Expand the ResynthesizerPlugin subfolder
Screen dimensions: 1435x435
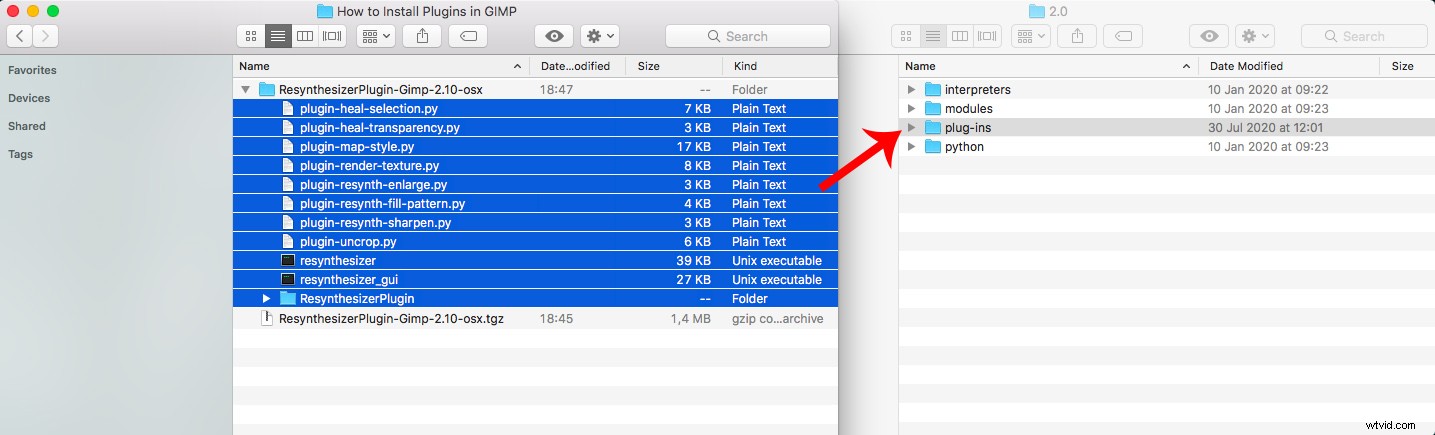266,298
